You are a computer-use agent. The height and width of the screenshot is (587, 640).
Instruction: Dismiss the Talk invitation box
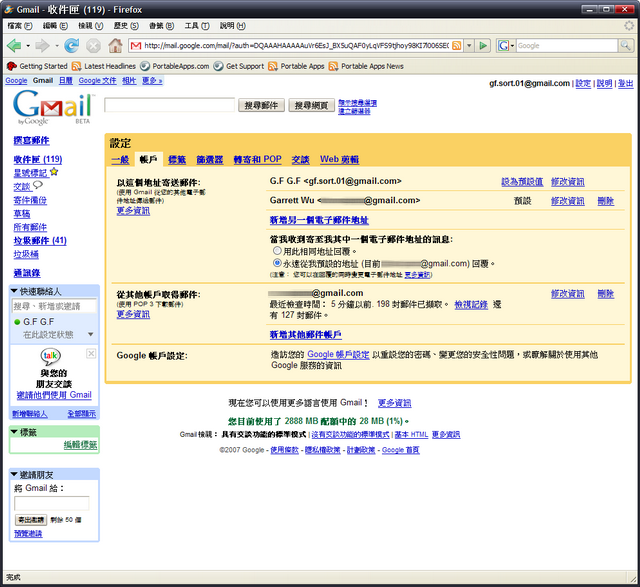coord(91,354)
